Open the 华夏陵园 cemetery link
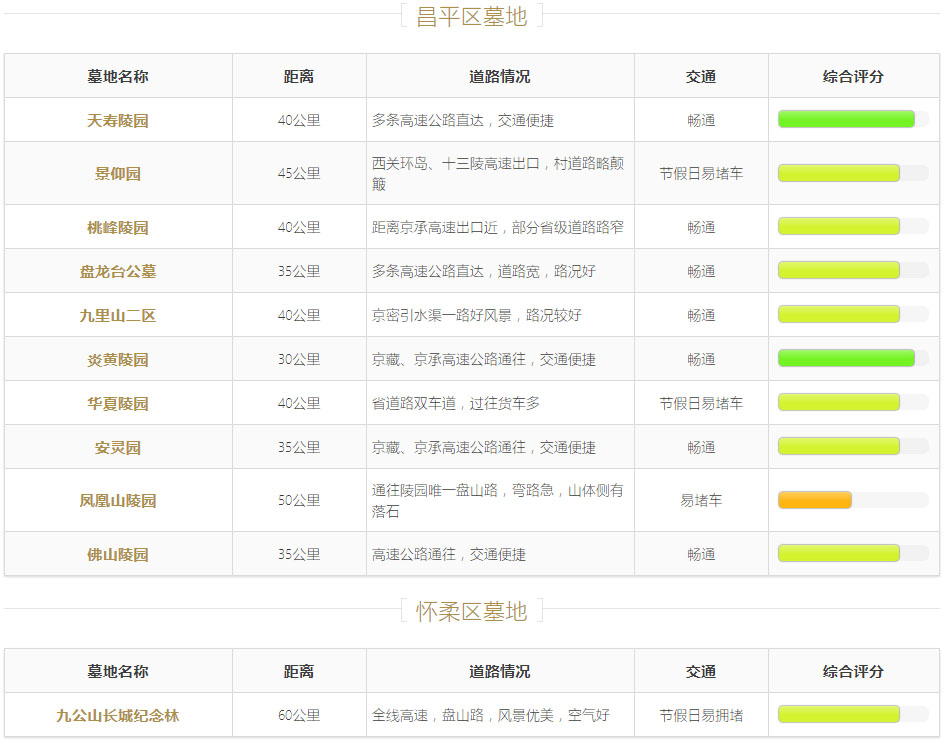Screen dimensions: 944x744 point(117,403)
